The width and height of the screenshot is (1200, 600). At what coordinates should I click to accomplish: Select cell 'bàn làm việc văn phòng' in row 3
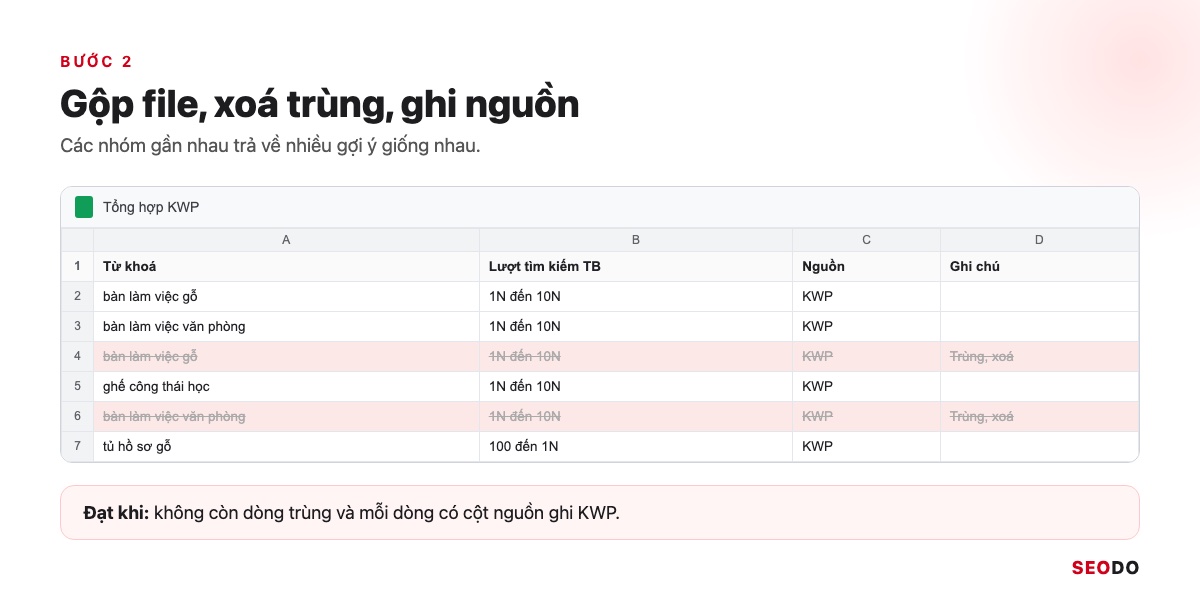[287, 327]
